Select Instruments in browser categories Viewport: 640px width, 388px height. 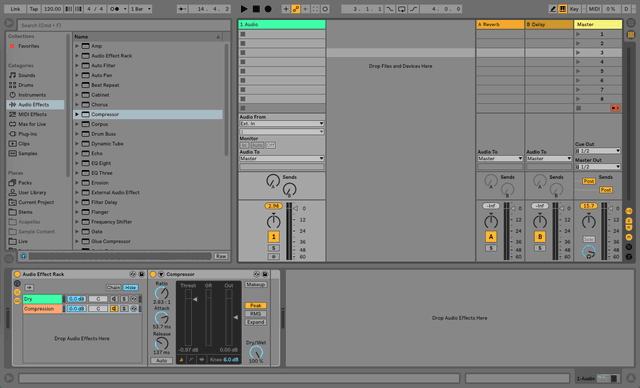coord(32,95)
